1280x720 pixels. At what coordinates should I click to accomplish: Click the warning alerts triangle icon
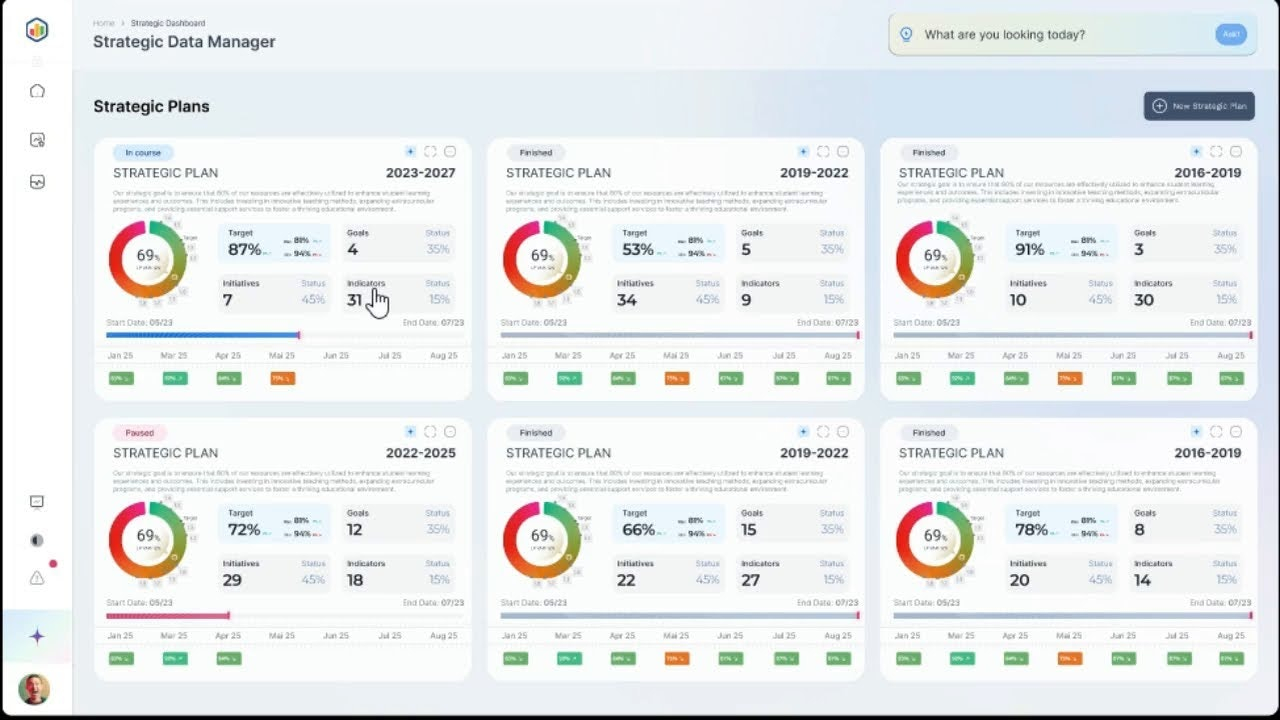pos(37,578)
